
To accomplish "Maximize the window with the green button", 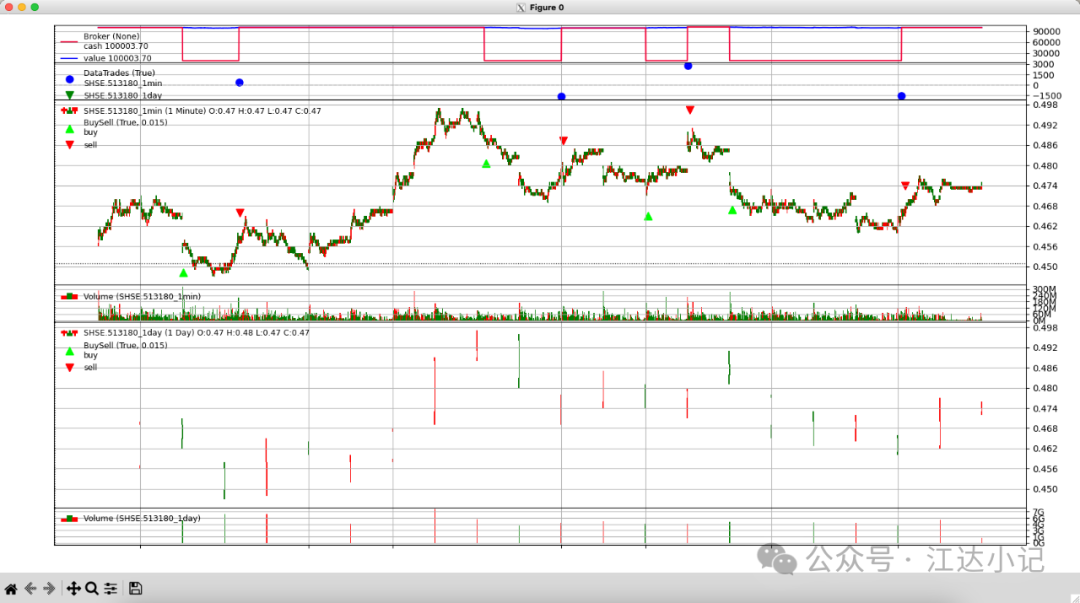I will click(x=35, y=7).
